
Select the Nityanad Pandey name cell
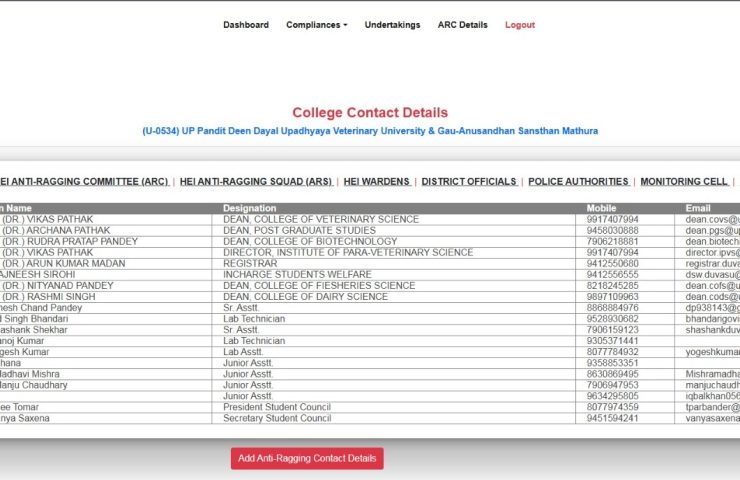pos(106,286)
